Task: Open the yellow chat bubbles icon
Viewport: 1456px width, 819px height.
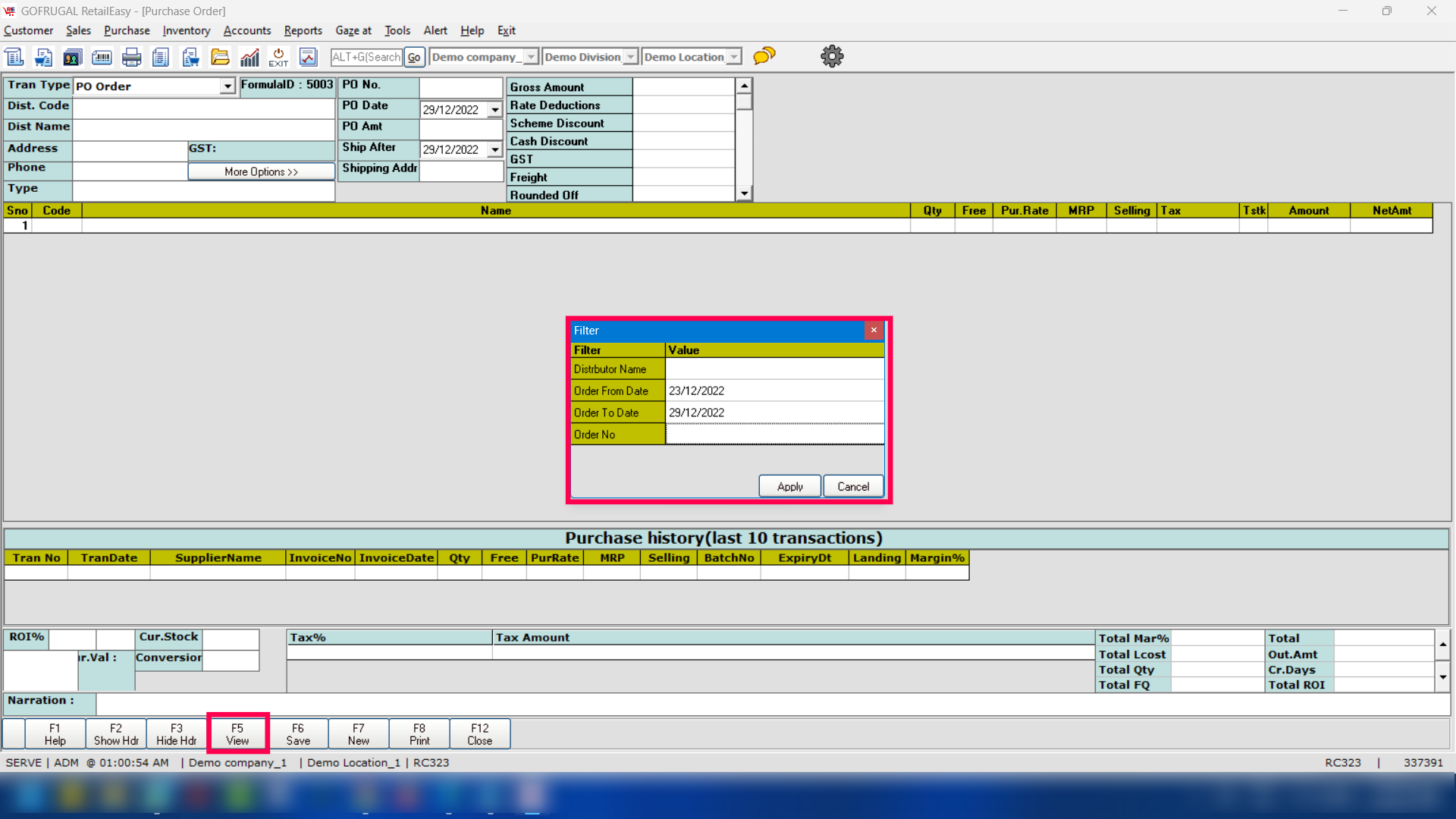Action: pyautogui.click(x=764, y=55)
